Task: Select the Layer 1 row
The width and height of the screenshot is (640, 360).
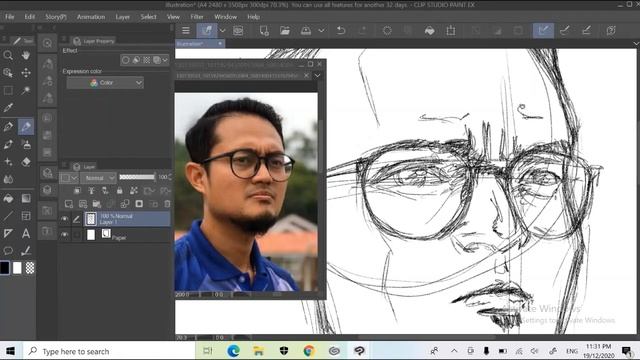Action: (x=127, y=219)
